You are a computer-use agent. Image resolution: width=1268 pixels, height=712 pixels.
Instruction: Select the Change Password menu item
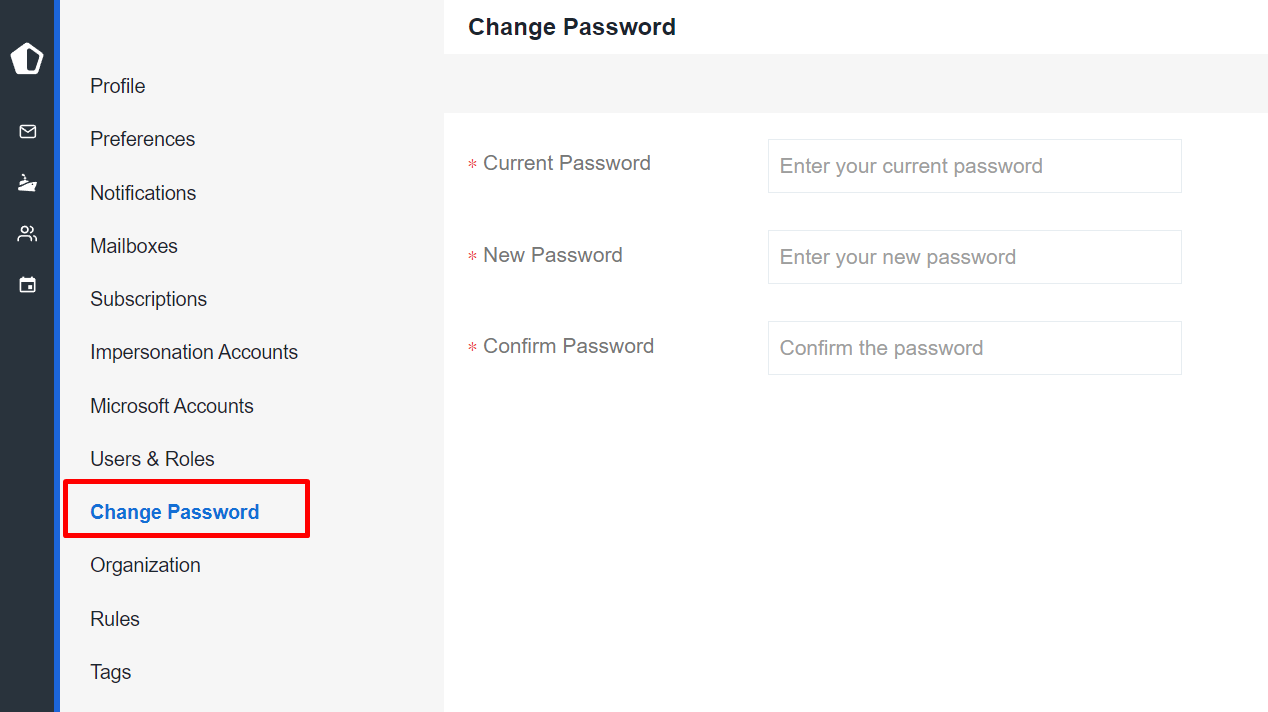[175, 512]
